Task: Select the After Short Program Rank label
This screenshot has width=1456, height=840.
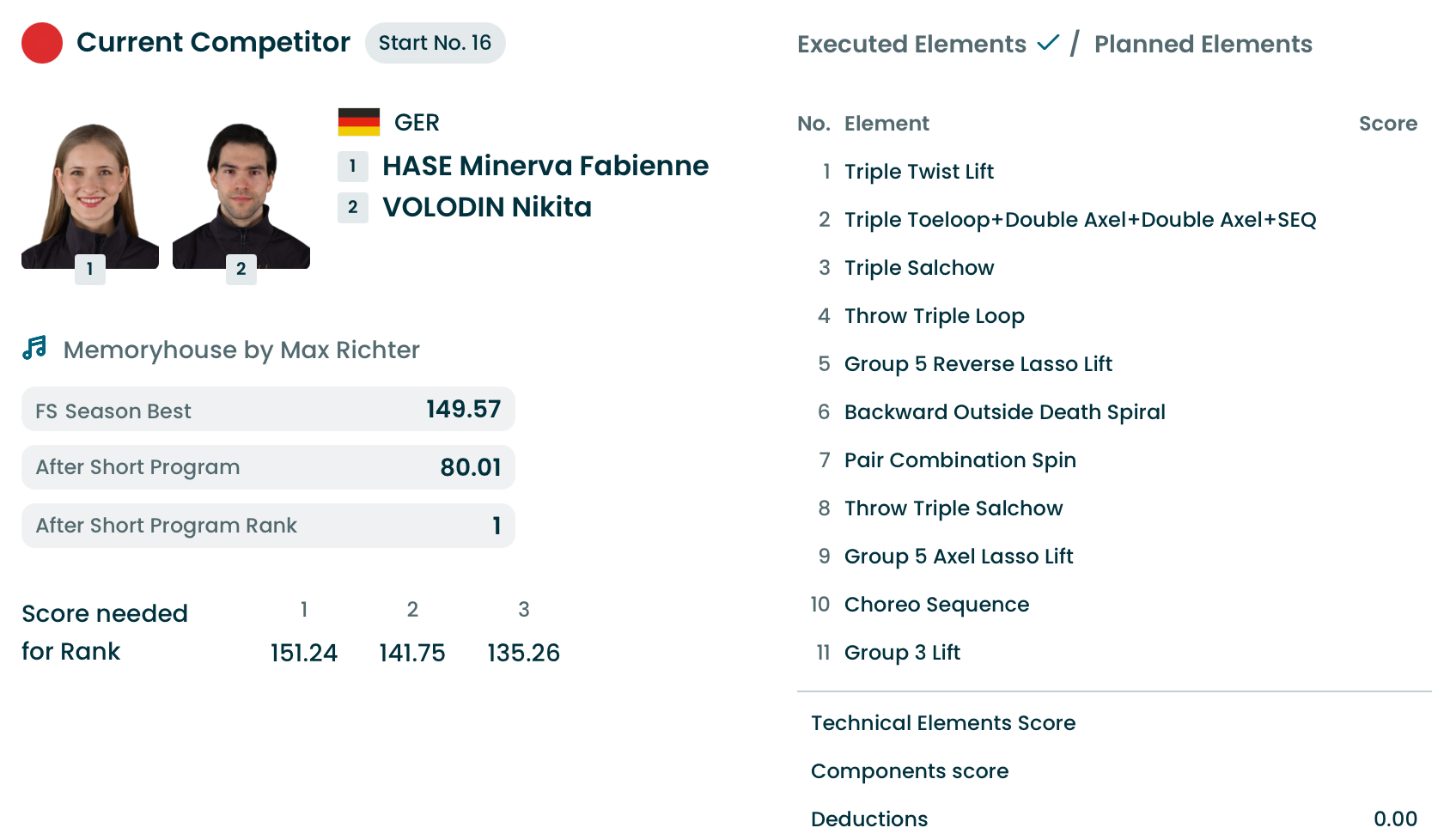Action: 166,526
